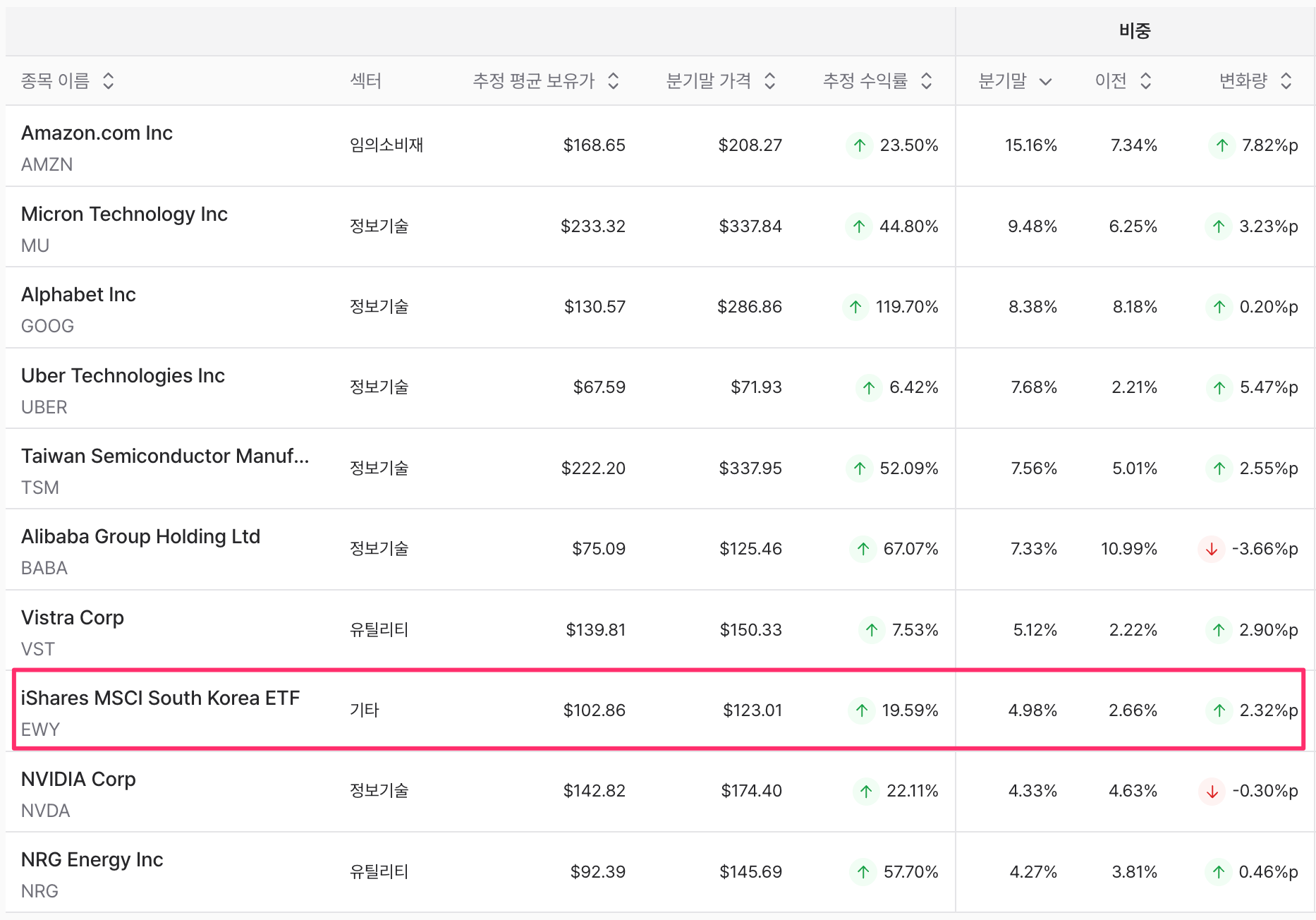
Task: Click Alibaba's 10.99% previous weight
Action: pos(1129,549)
